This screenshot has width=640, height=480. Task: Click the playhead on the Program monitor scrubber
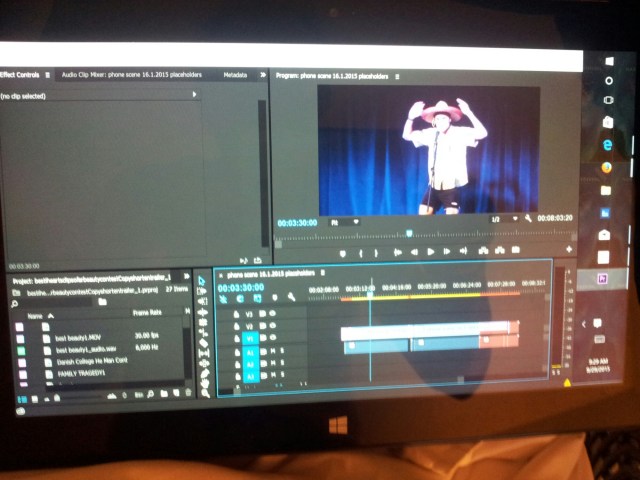[x=408, y=232]
